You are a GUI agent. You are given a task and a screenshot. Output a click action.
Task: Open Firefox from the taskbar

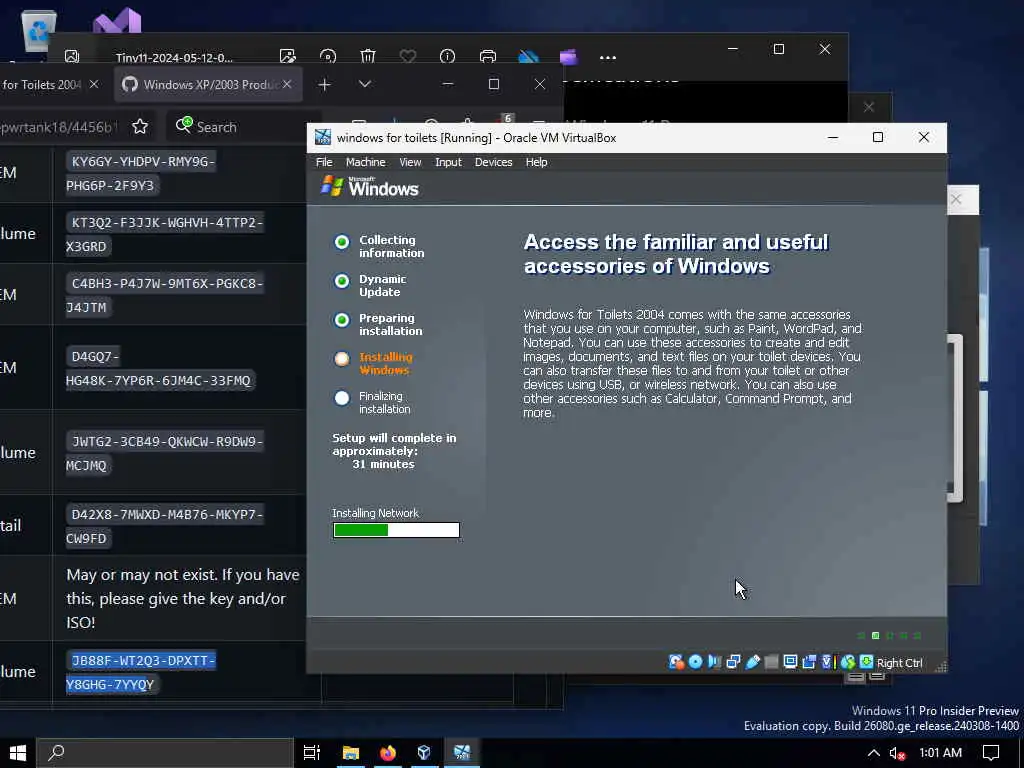point(388,753)
